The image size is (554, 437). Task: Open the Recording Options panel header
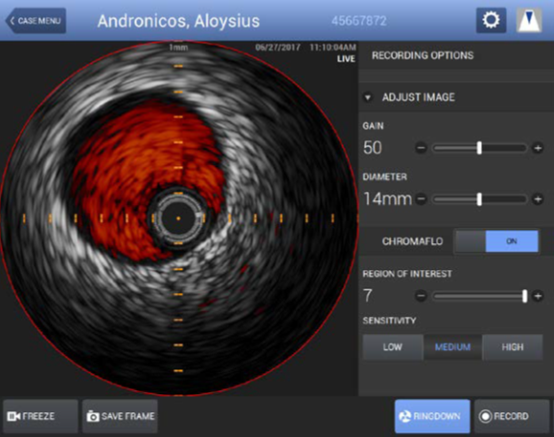(x=423, y=55)
